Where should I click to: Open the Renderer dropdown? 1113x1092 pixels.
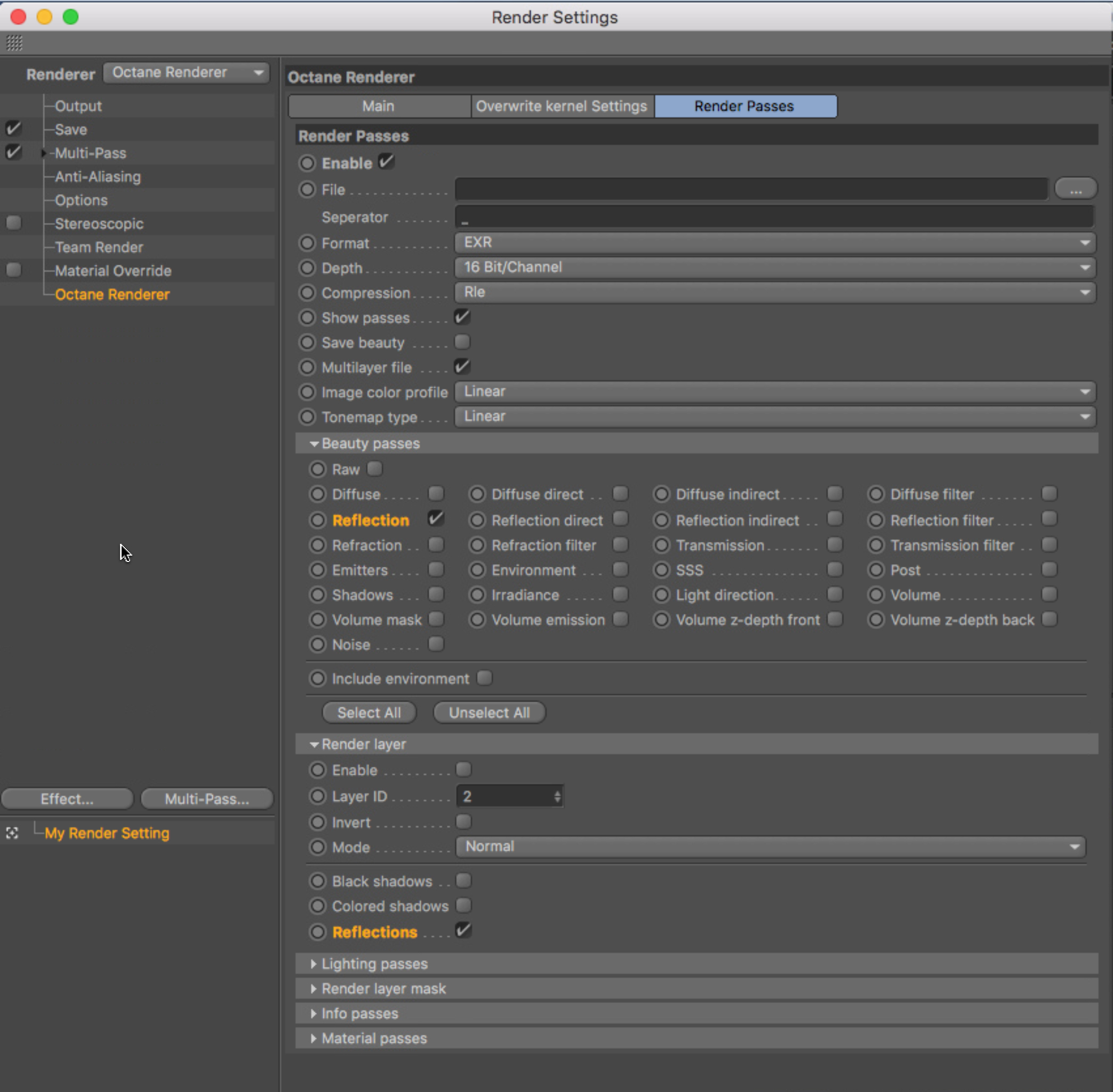(186, 73)
